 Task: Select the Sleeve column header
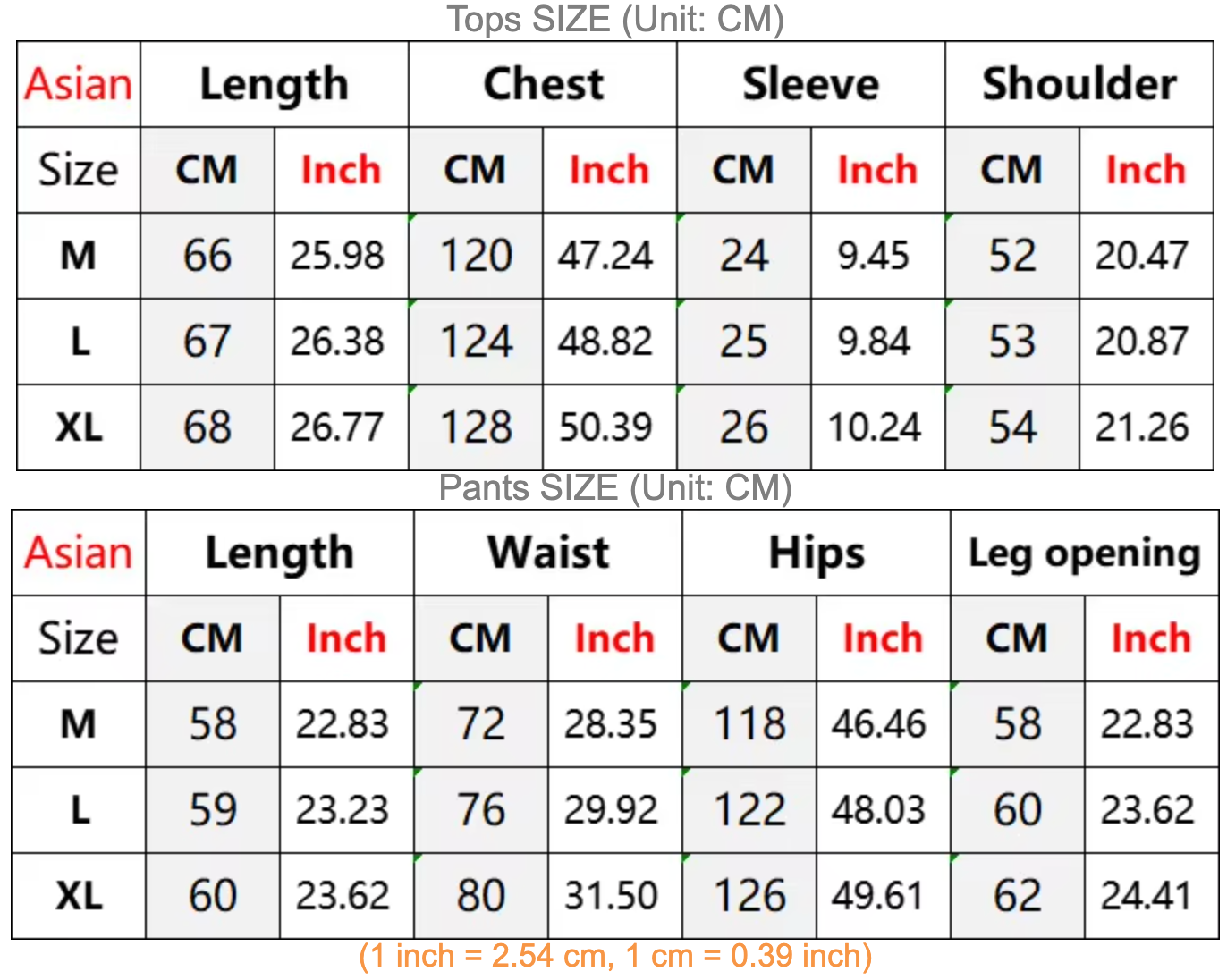[x=811, y=84]
